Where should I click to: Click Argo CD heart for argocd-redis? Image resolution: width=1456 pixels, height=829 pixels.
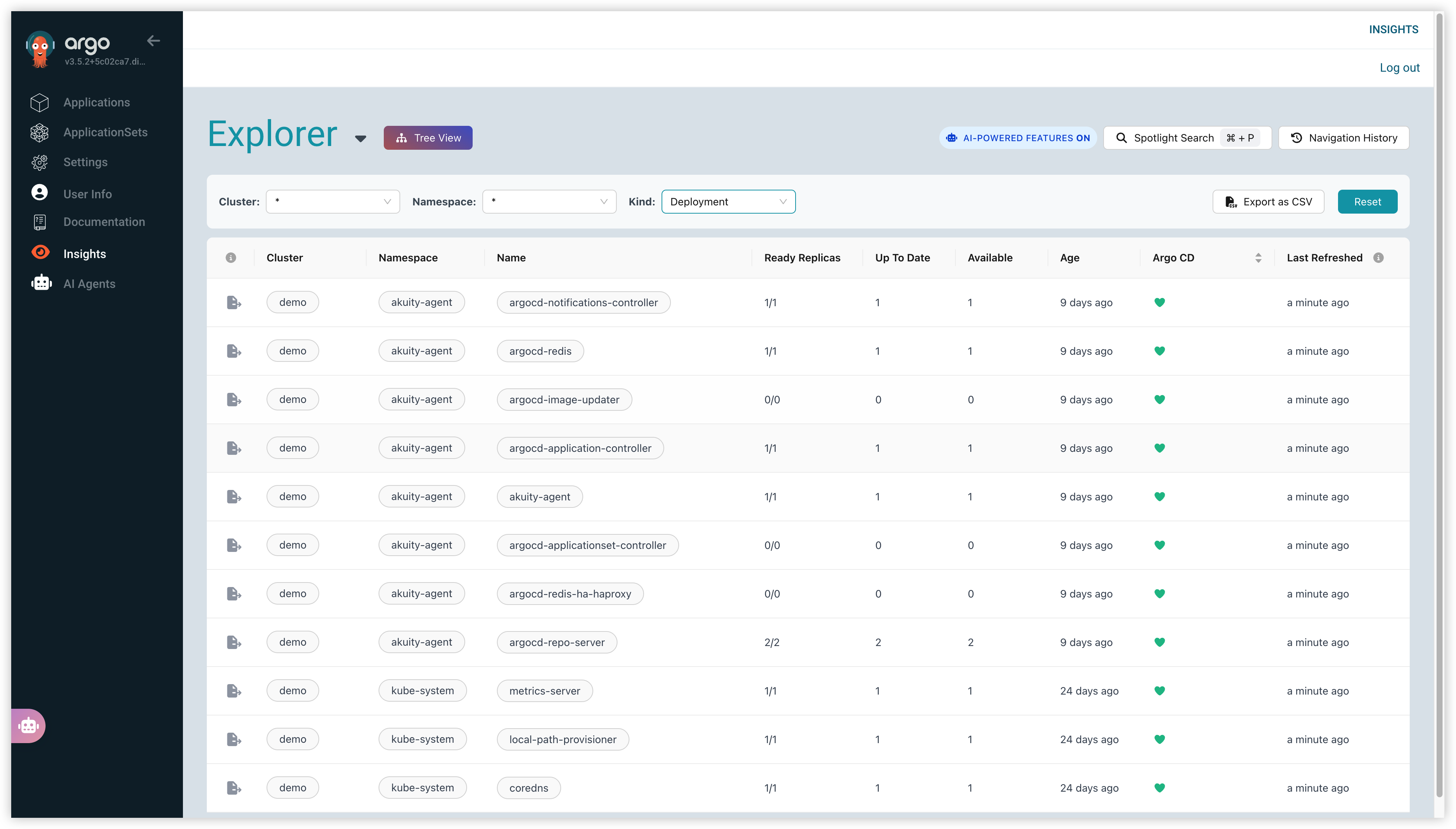pos(1160,351)
